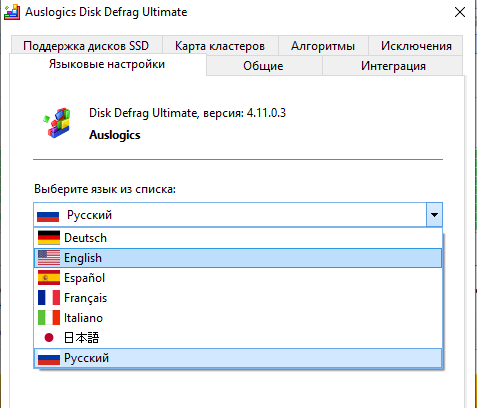Click the version text 4.11.0.3
This screenshot has height=408, width=477.
pos(266,113)
